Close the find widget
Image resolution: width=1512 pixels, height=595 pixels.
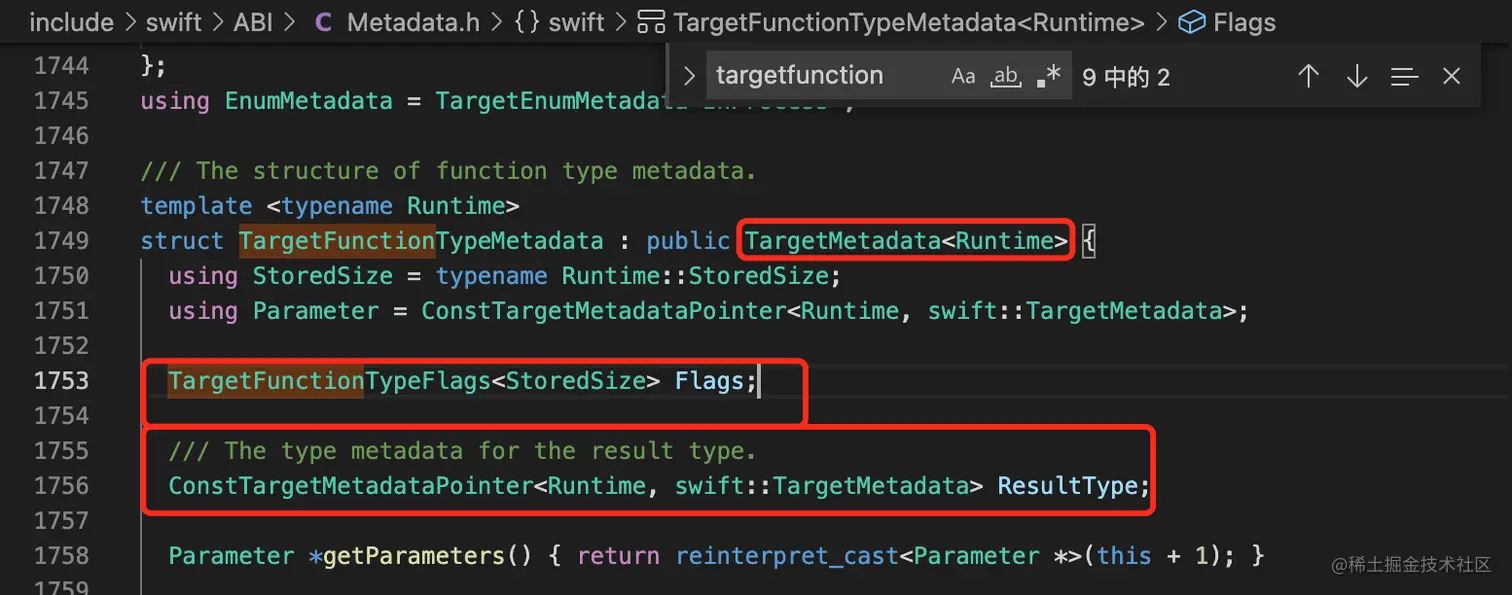(x=1452, y=76)
